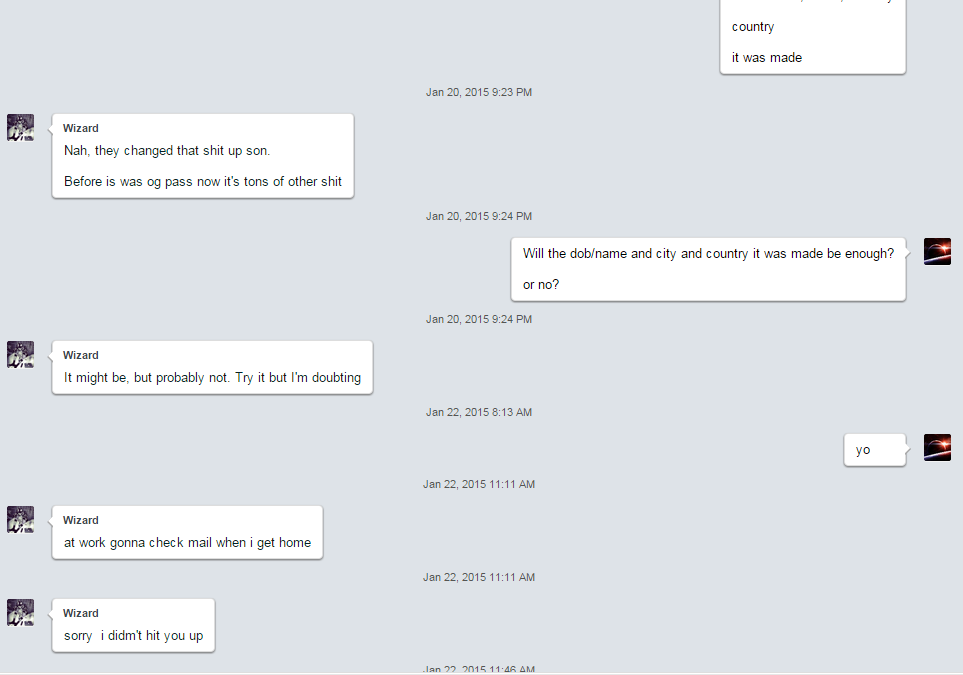Click the "Jan 20, 2015 9:23 PM" timestamp
963x675 pixels.
[479, 92]
